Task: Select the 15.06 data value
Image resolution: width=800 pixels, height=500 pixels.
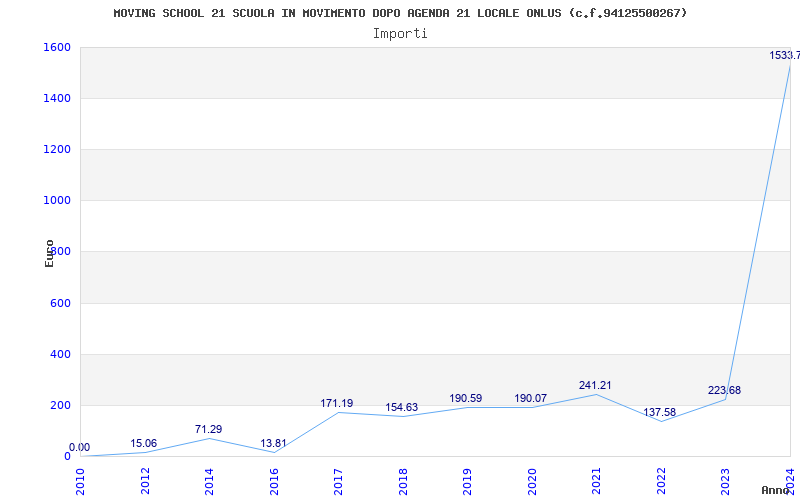Action: [144, 444]
